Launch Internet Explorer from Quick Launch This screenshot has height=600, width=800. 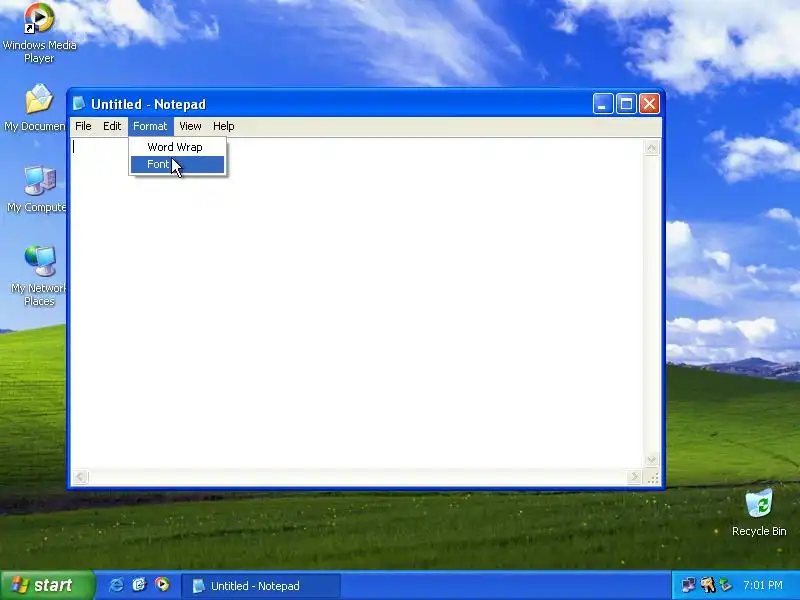click(x=116, y=585)
